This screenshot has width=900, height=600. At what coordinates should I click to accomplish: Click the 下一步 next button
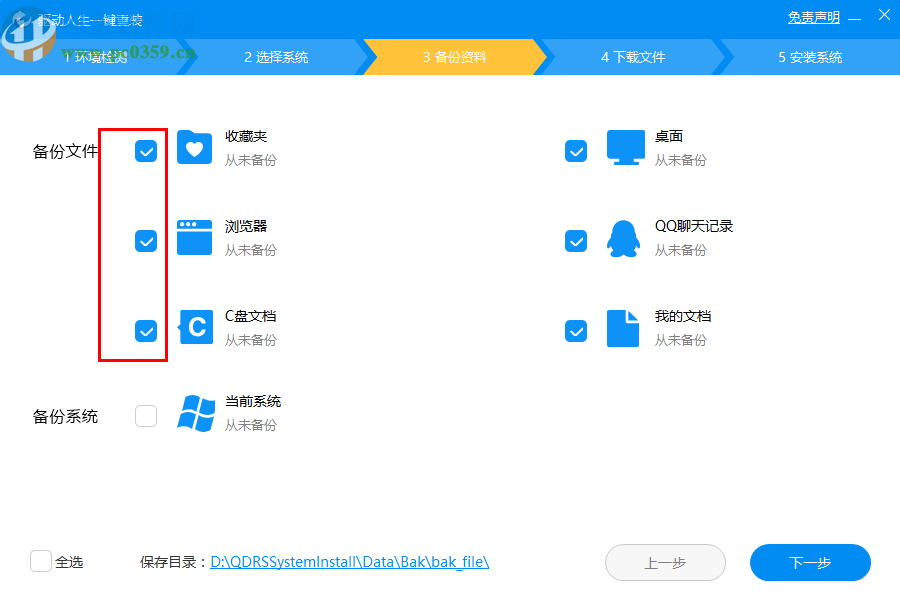click(810, 563)
